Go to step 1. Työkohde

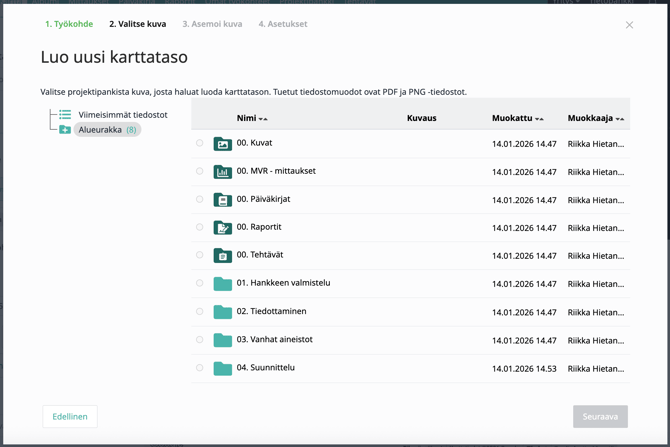tap(69, 24)
